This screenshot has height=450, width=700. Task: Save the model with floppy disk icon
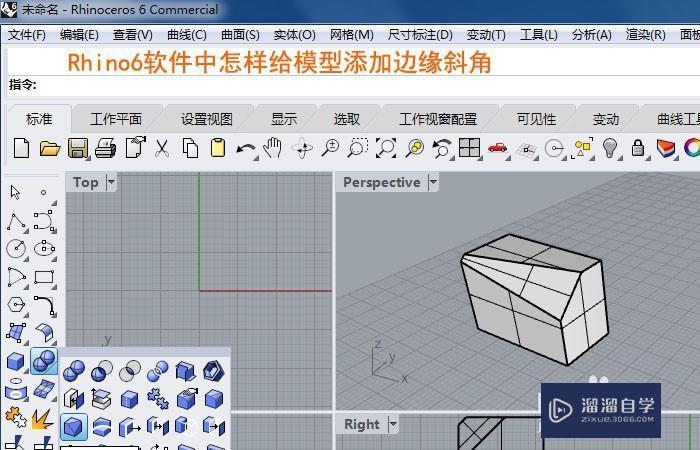tap(78, 148)
